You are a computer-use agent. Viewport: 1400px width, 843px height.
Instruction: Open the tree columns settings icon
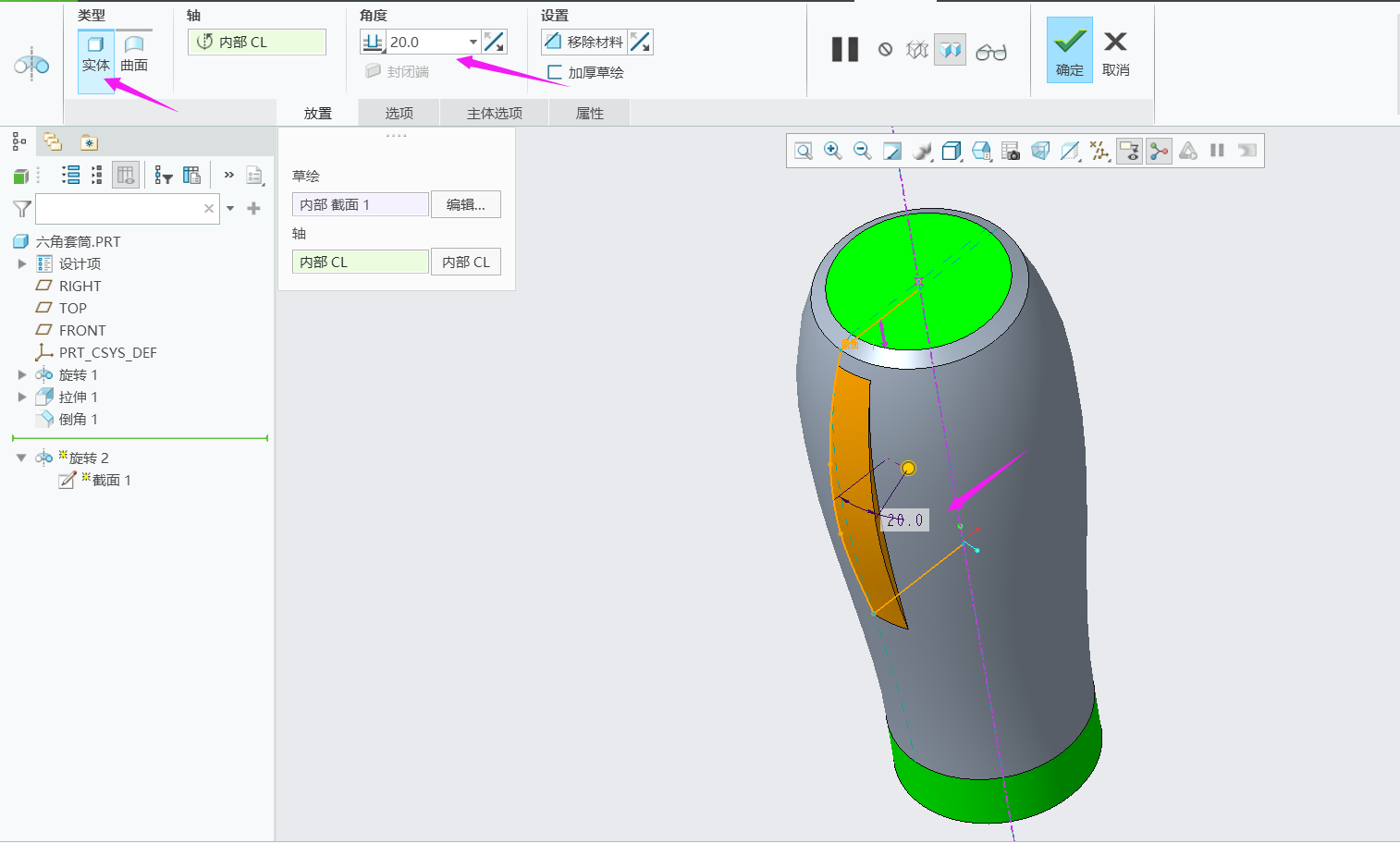click(x=191, y=175)
